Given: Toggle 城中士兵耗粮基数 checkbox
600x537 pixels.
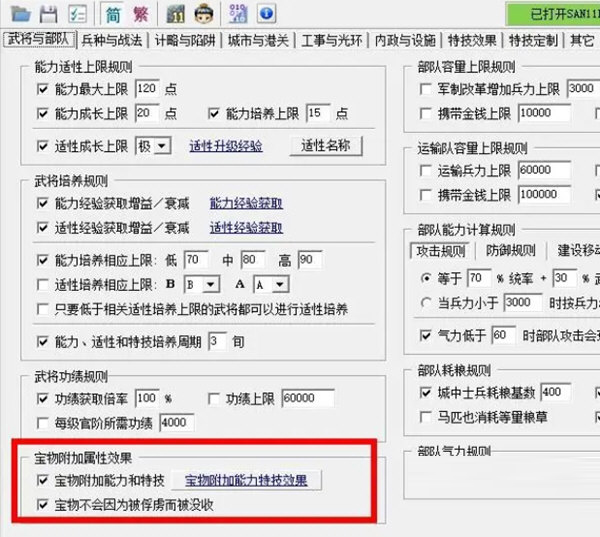Looking at the screenshot, I should pyautogui.click(x=426, y=392).
